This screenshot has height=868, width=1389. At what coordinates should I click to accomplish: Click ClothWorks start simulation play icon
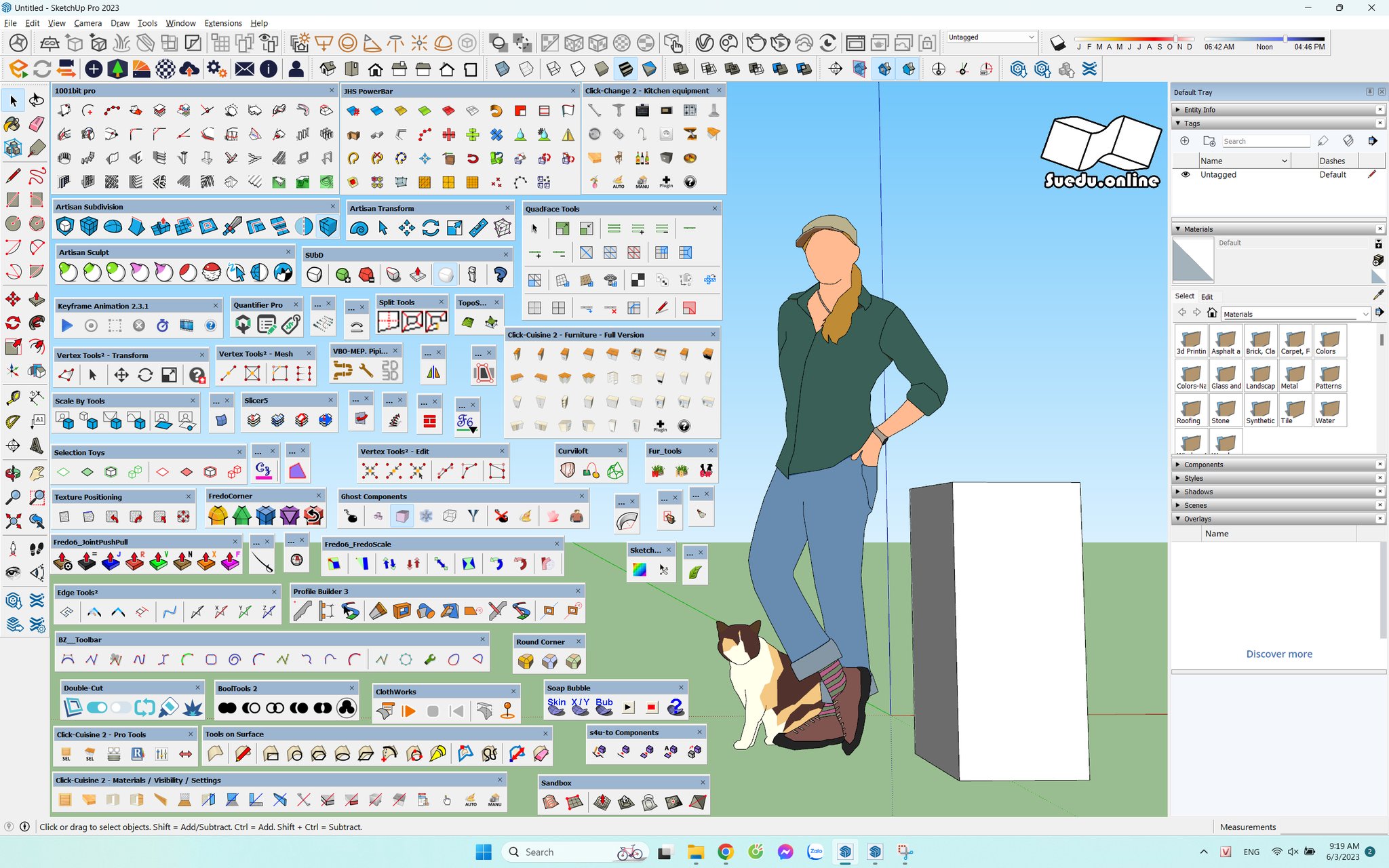click(x=408, y=711)
